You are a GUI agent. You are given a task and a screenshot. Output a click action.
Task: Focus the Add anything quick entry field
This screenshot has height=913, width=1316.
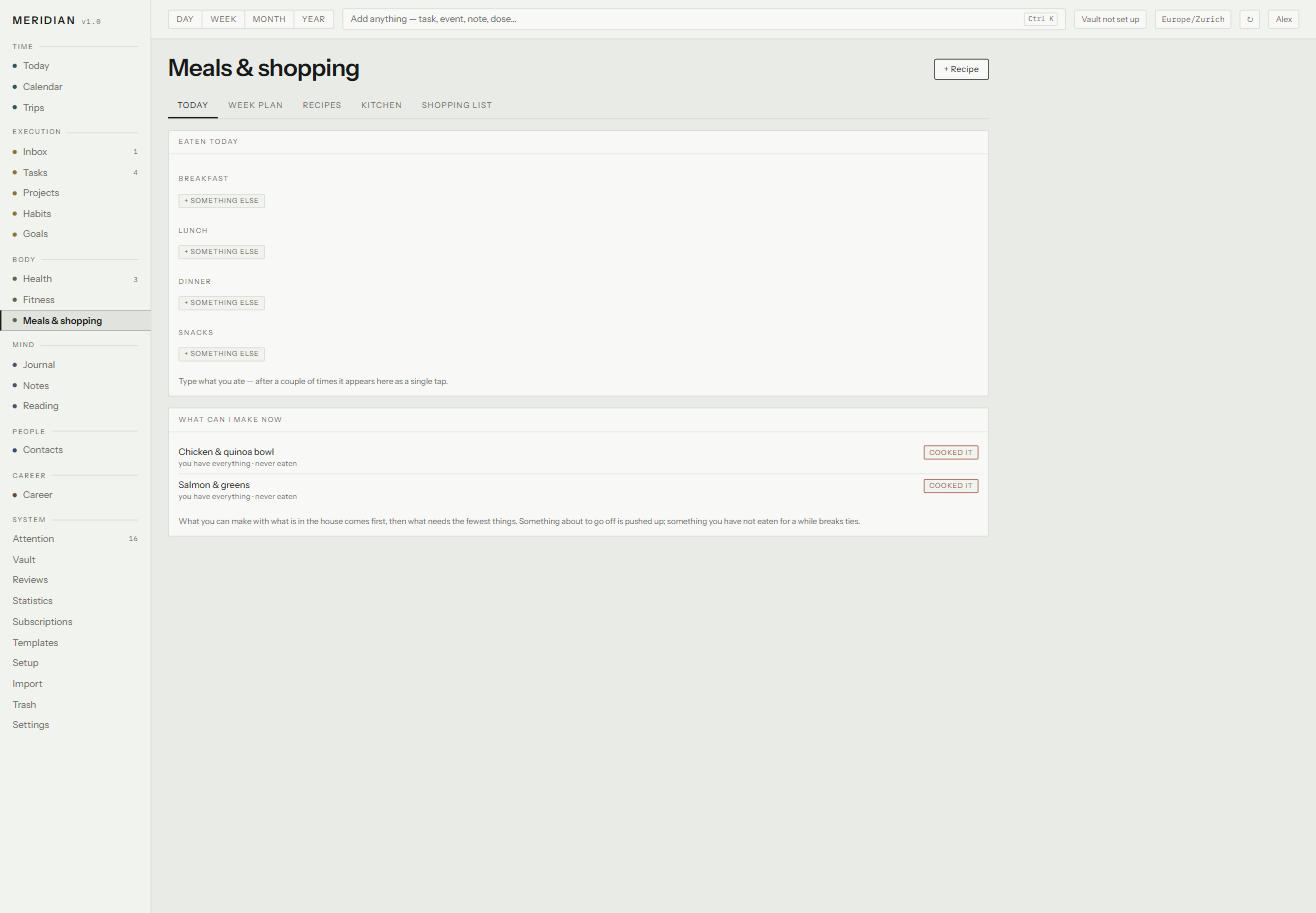tap(704, 19)
